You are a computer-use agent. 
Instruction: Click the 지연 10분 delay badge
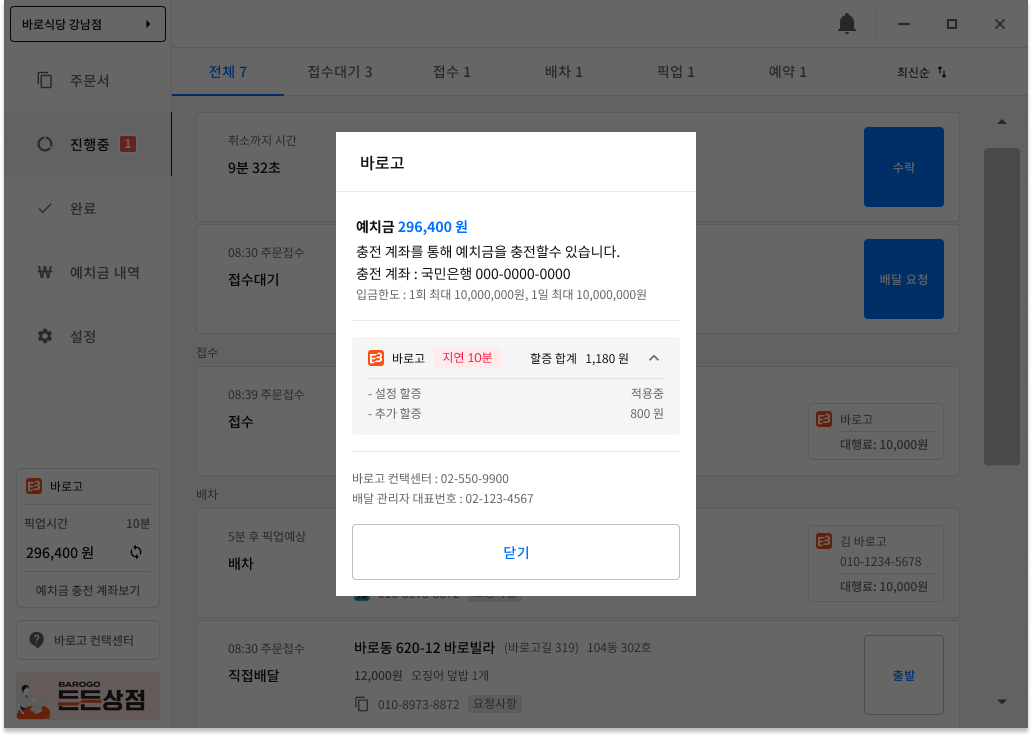(x=467, y=357)
